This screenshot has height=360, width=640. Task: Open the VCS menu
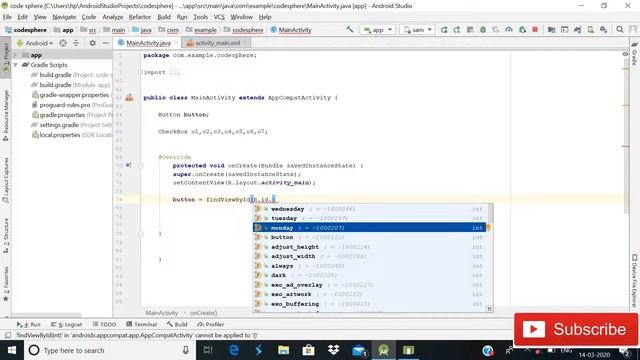[x=219, y=17]
